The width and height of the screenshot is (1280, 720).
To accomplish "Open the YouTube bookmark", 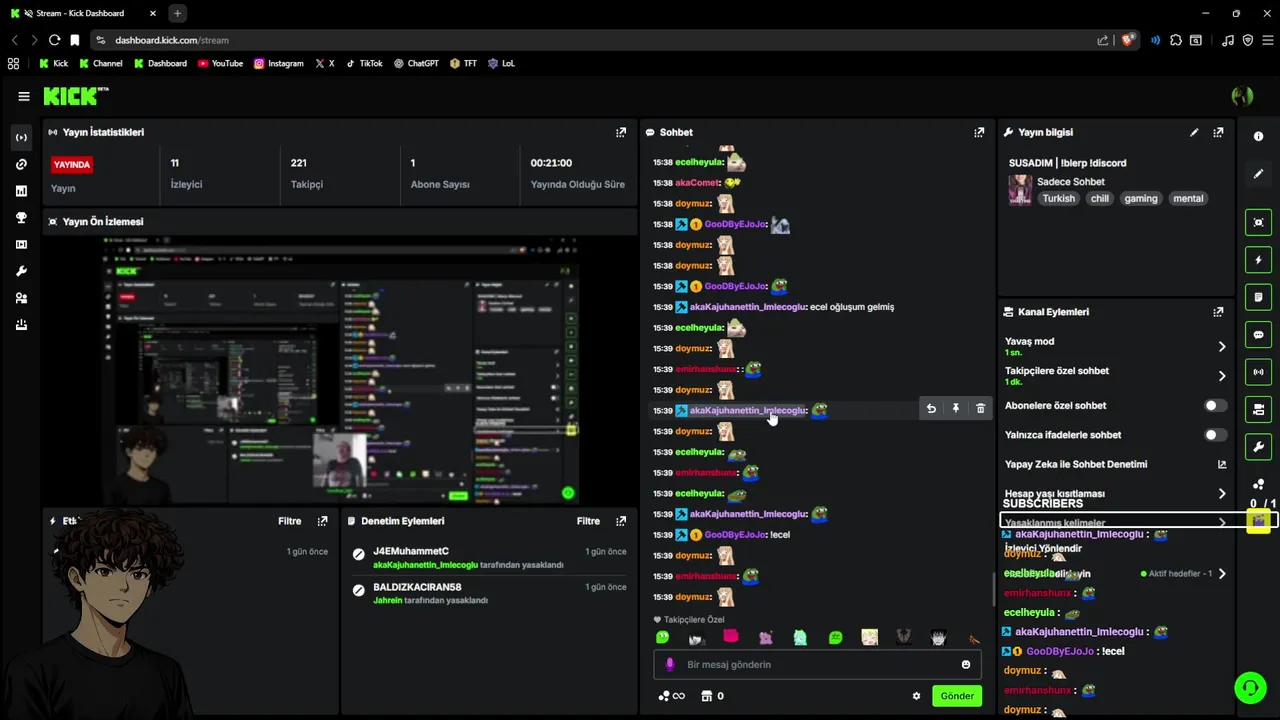I will (220, 63).
